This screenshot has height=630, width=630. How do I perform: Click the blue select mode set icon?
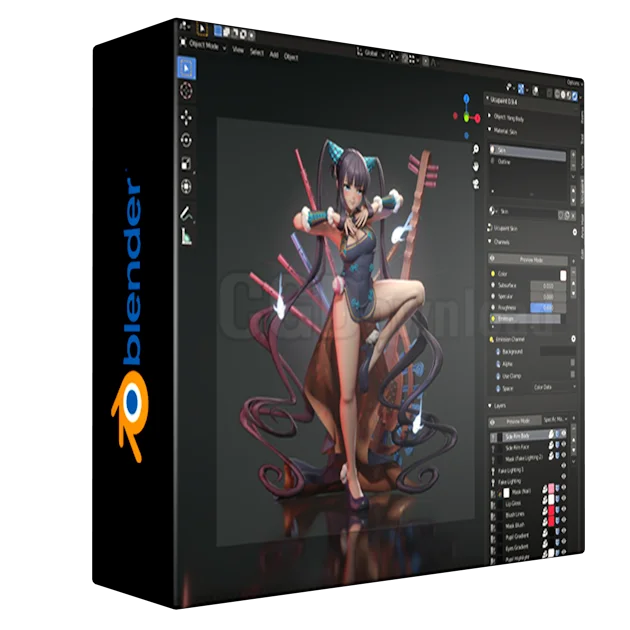point(218,31)
